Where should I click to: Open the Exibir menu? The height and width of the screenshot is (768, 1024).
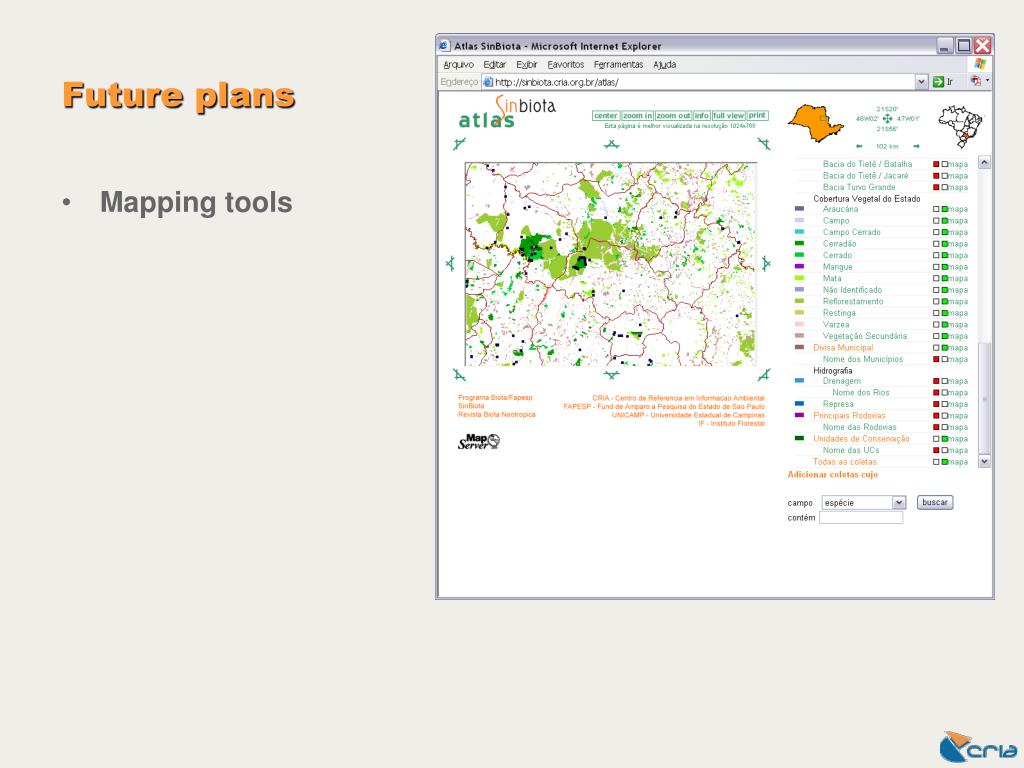pos(526,65)
